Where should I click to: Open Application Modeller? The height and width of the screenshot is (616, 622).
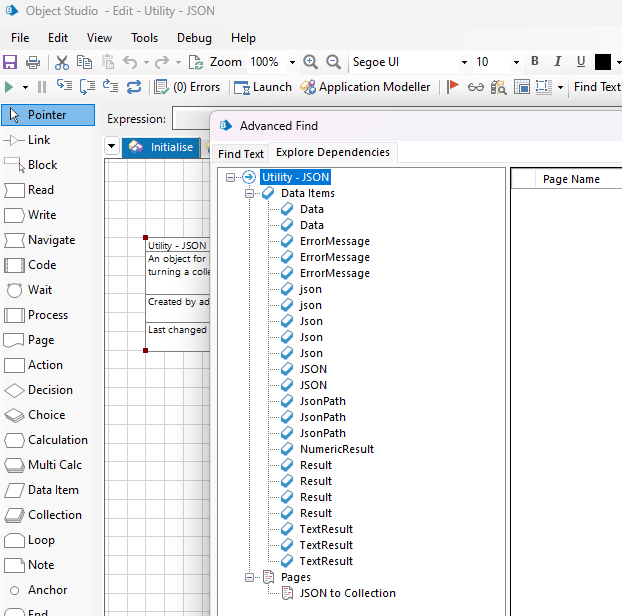point(365,87)
